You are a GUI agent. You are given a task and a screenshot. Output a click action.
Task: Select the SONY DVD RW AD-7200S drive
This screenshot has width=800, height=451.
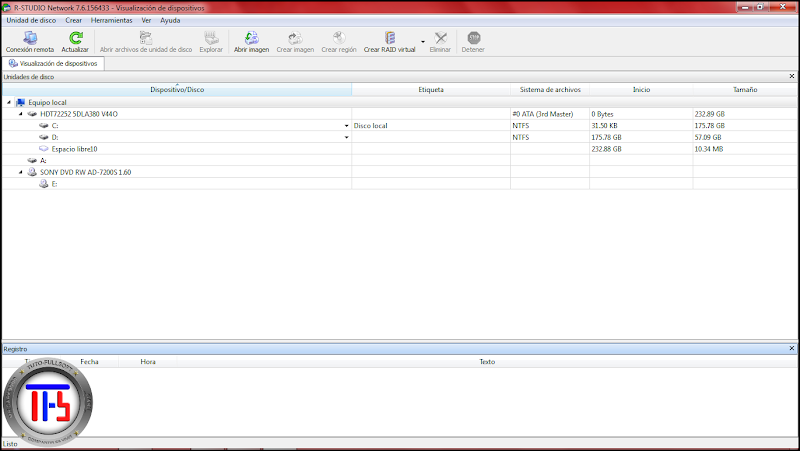click(x=85, y=172)
